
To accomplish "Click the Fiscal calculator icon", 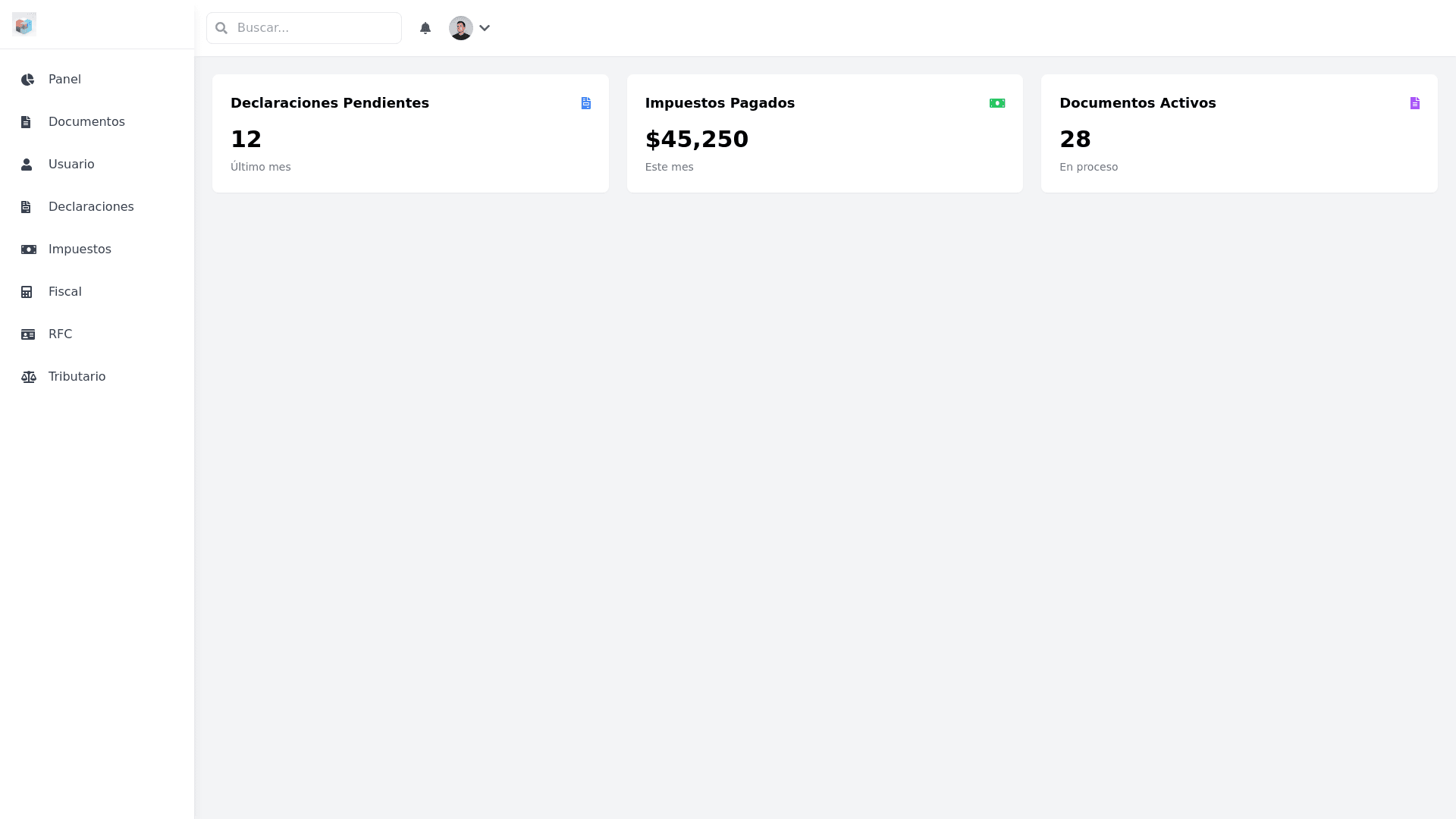I will [x=27, y=292].
